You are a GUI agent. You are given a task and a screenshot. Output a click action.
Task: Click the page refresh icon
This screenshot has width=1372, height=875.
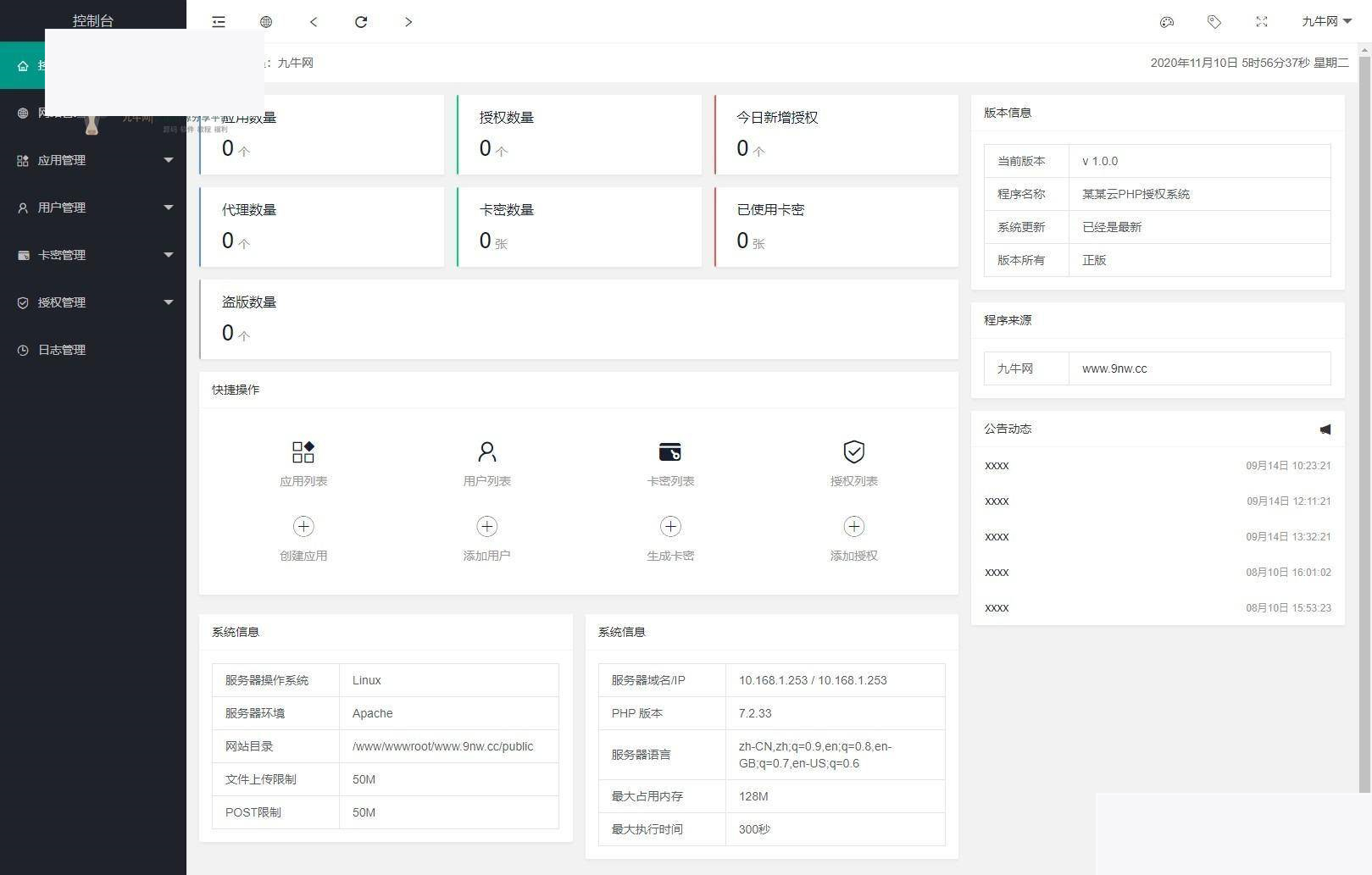(361, 21)
